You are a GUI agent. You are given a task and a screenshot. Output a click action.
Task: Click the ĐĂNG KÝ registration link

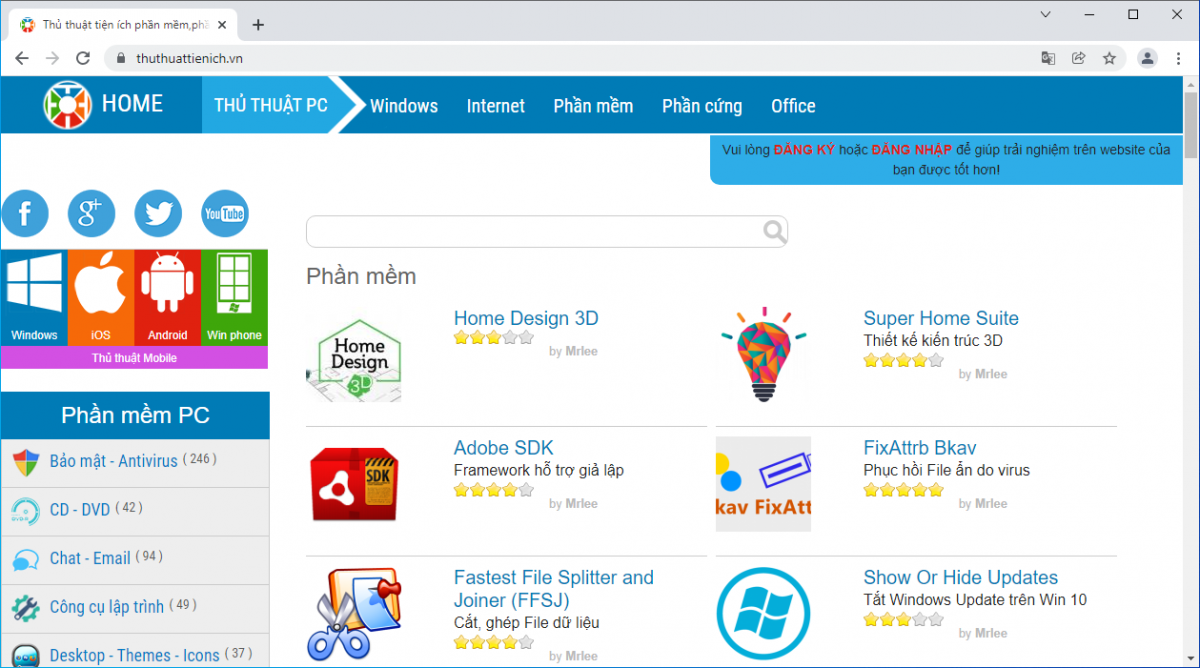click(x=804, y=149)
